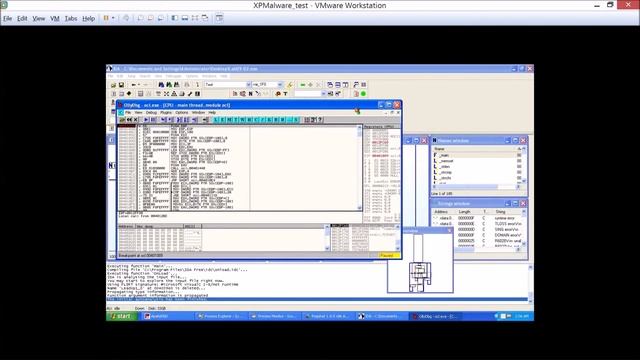Show OllyDbg Memory map M button

[x=229, y=120]
